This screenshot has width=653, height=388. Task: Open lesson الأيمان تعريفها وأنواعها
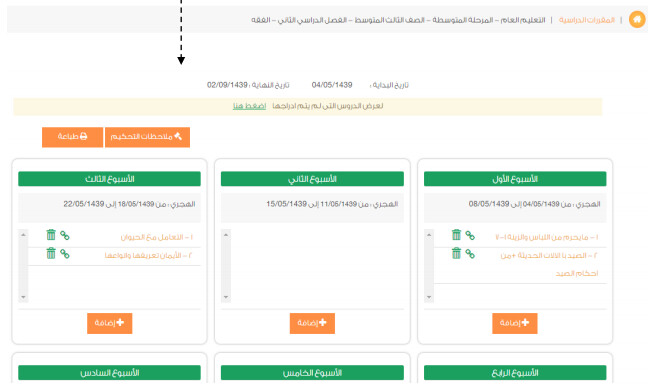(148, 255)
